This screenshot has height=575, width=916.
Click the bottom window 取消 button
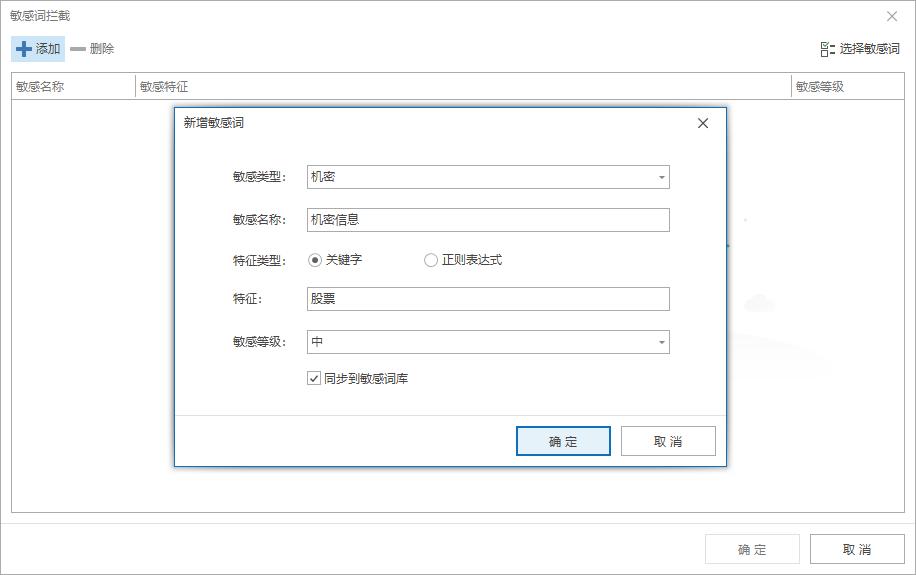pos(857,549)
